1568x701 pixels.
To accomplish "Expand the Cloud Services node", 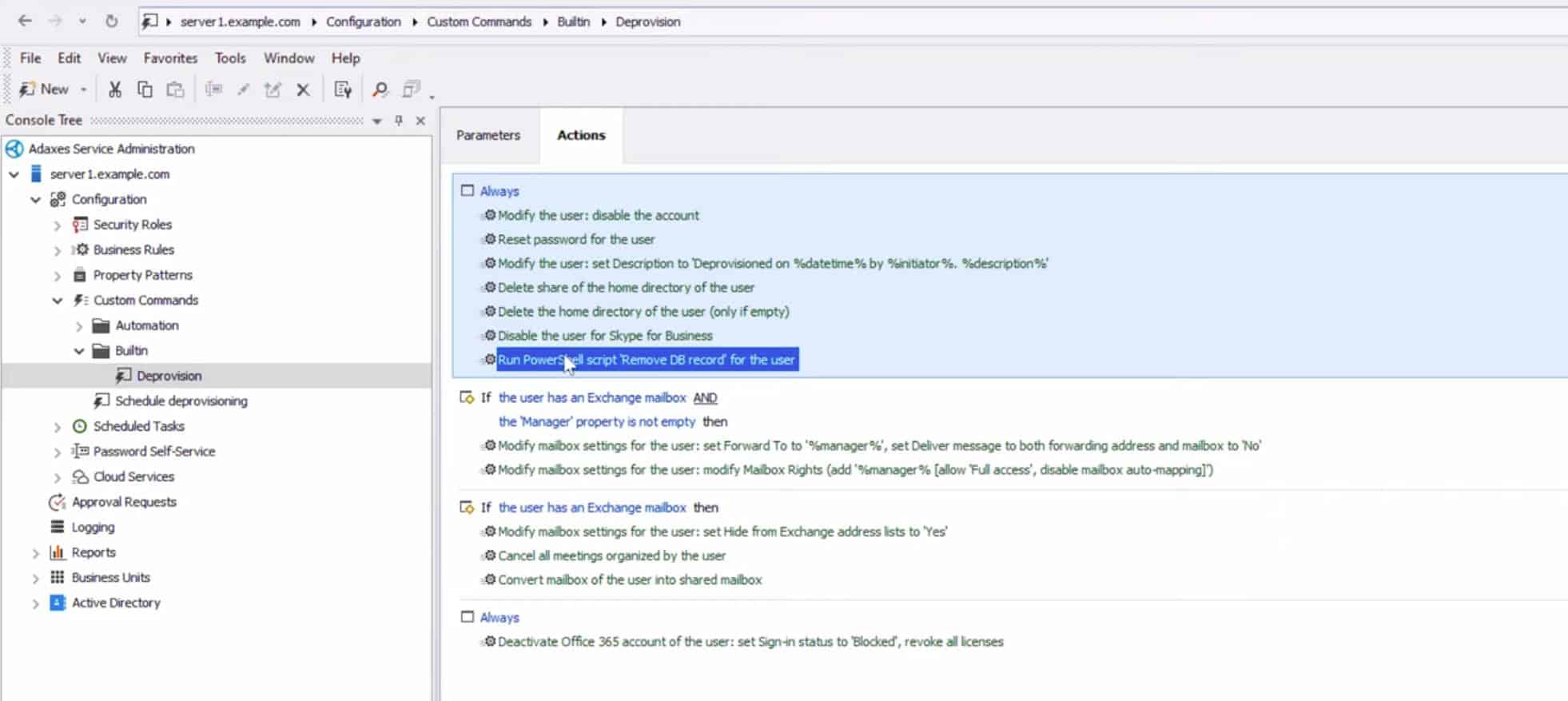I will (58, 477).
